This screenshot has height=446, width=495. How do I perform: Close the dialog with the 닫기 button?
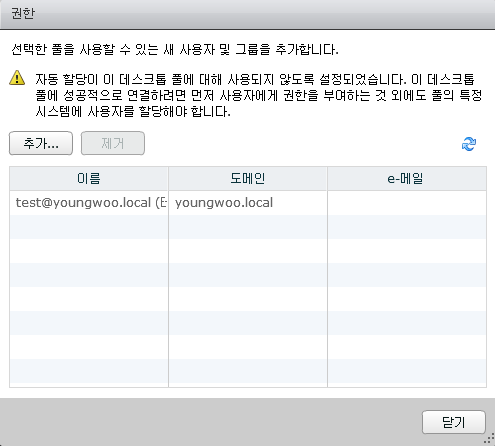(454, 422)
